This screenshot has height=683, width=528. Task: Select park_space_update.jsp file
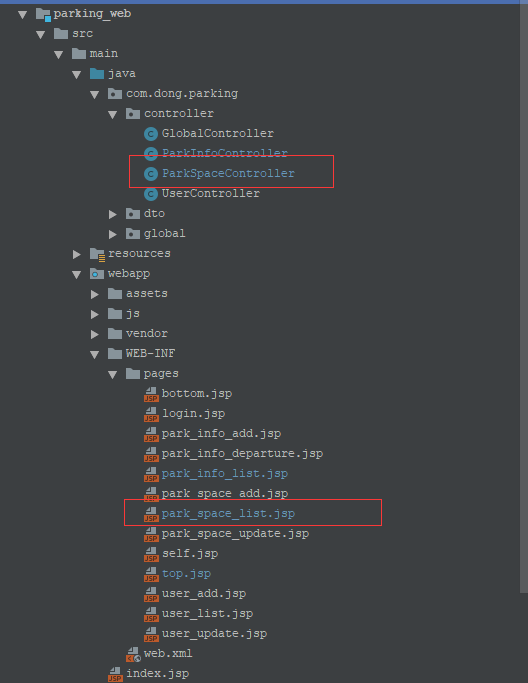(x=235, y=534)
